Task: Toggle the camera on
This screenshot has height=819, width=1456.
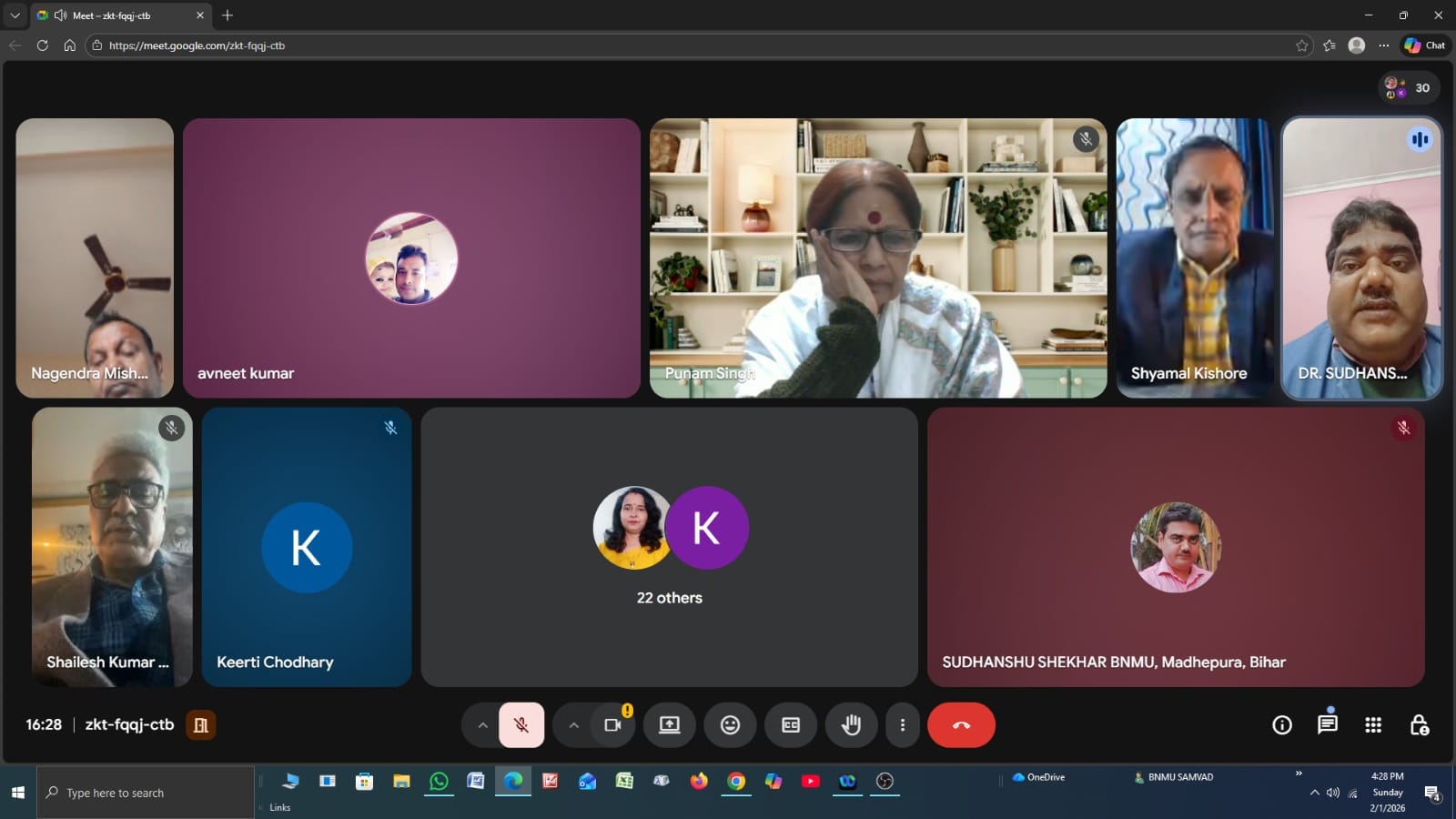Action: pyautogui.click(x=612, y=725)
